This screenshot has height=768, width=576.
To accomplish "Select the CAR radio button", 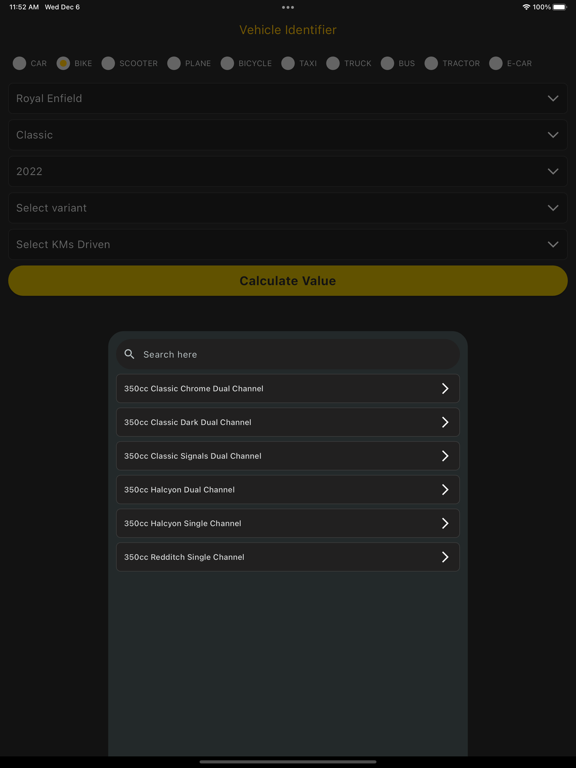I will tap(20, 63).
